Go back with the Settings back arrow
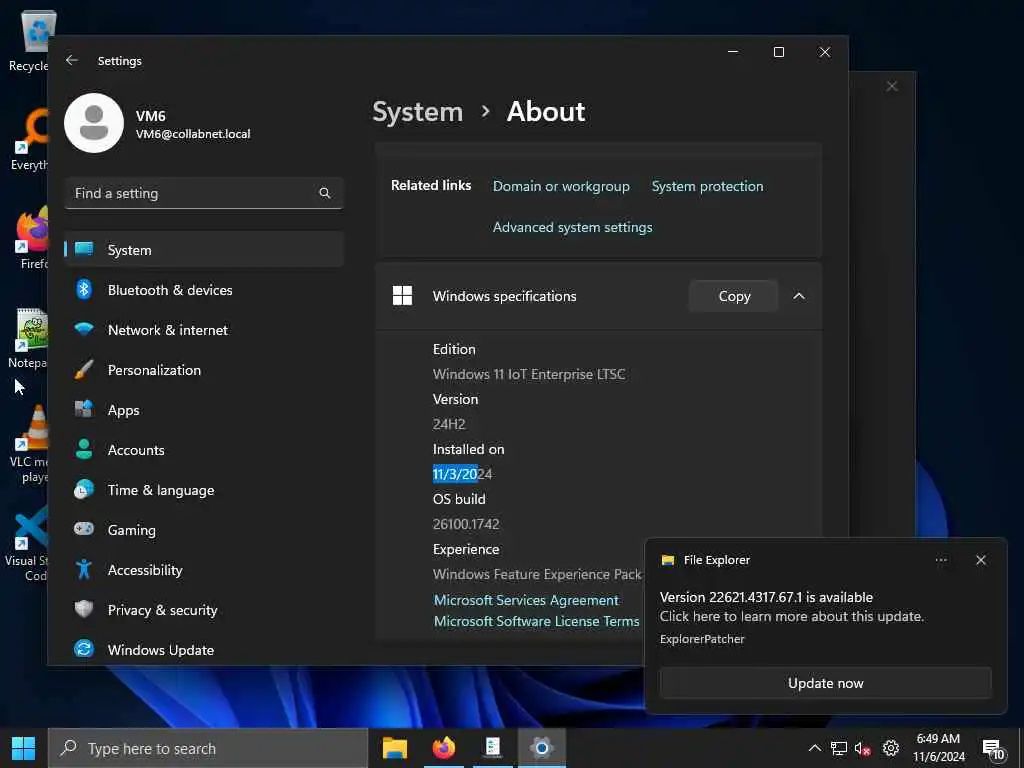 point(72,60)
